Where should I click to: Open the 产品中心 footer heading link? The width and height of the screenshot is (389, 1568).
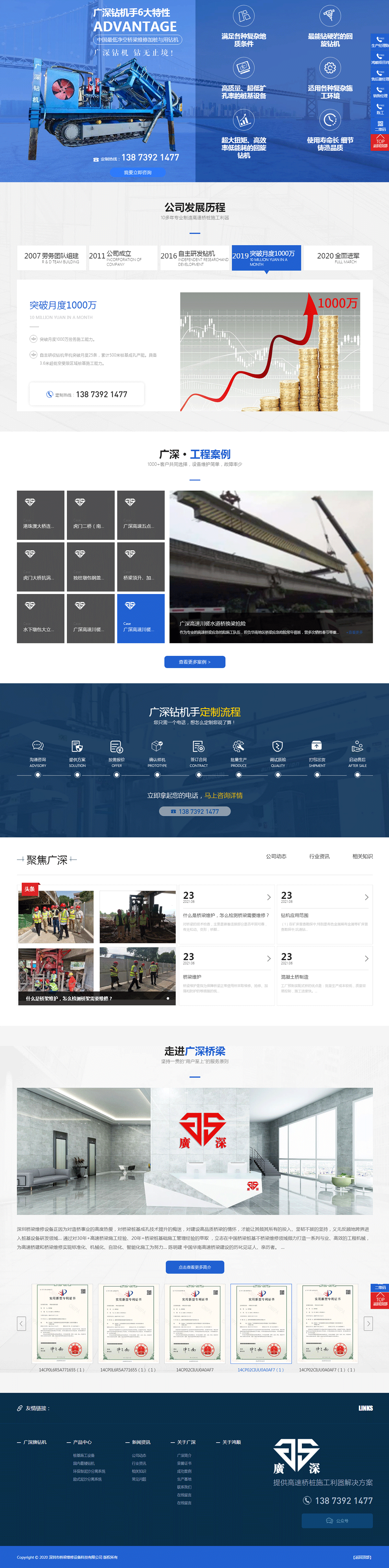82,1442
